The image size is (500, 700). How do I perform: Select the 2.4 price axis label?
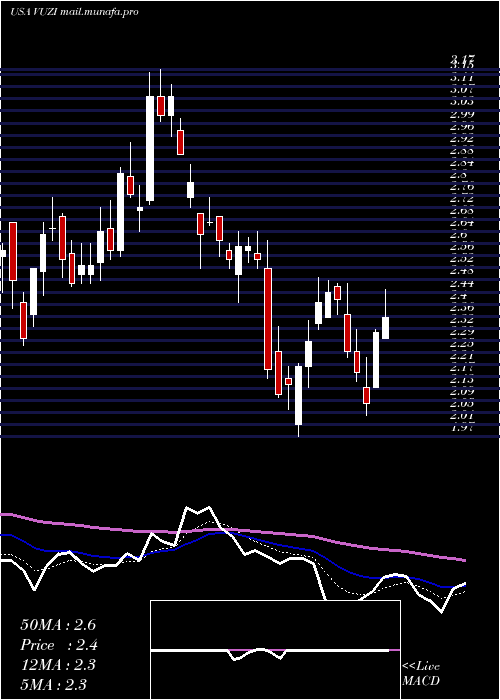click(459, 296)
